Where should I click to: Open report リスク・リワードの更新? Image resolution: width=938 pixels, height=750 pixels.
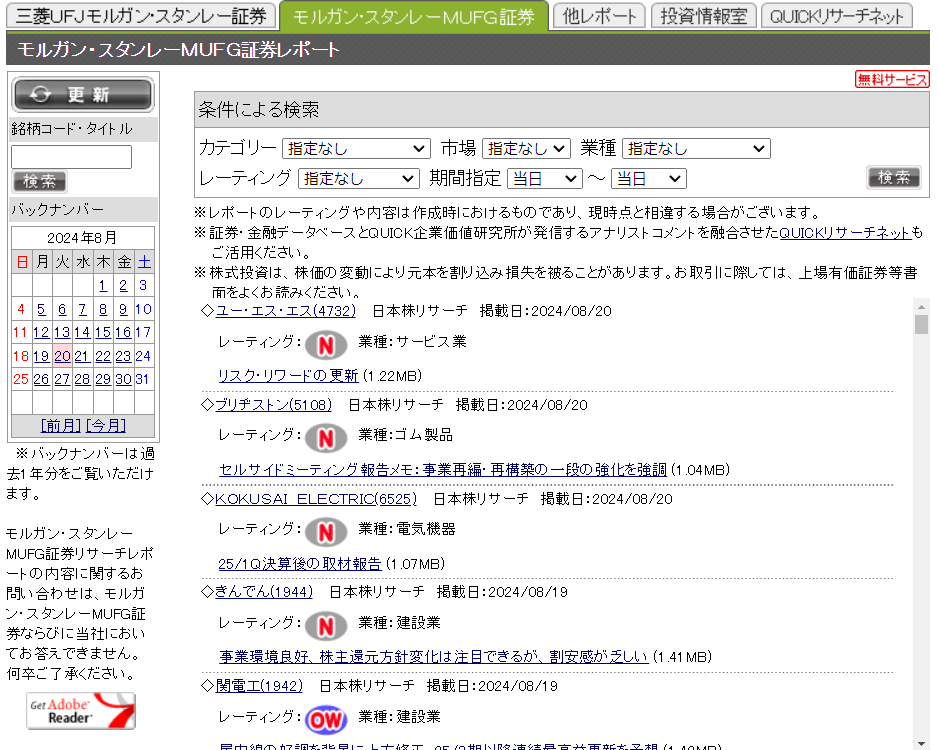pos(288,376)
